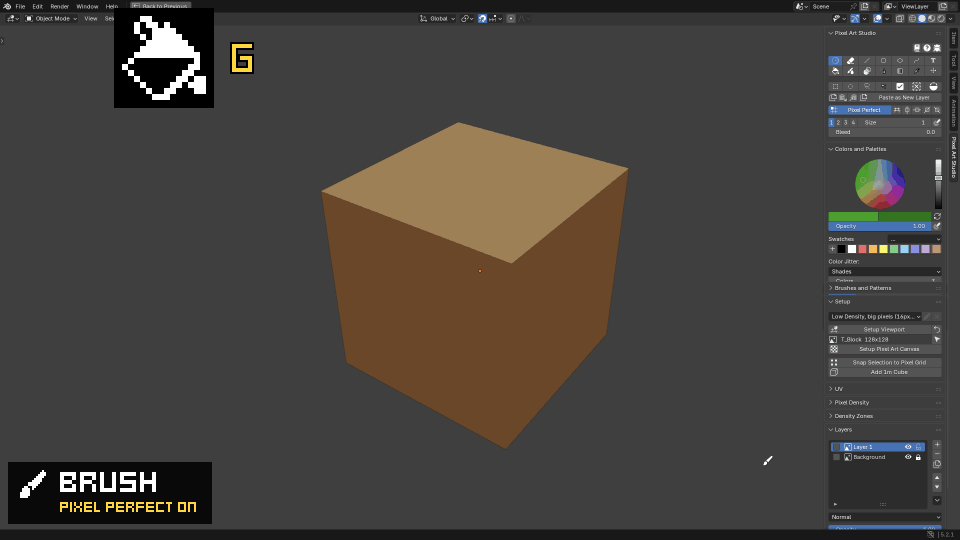
Task: Toggle Background layer visibility eye
Action: 908,457
